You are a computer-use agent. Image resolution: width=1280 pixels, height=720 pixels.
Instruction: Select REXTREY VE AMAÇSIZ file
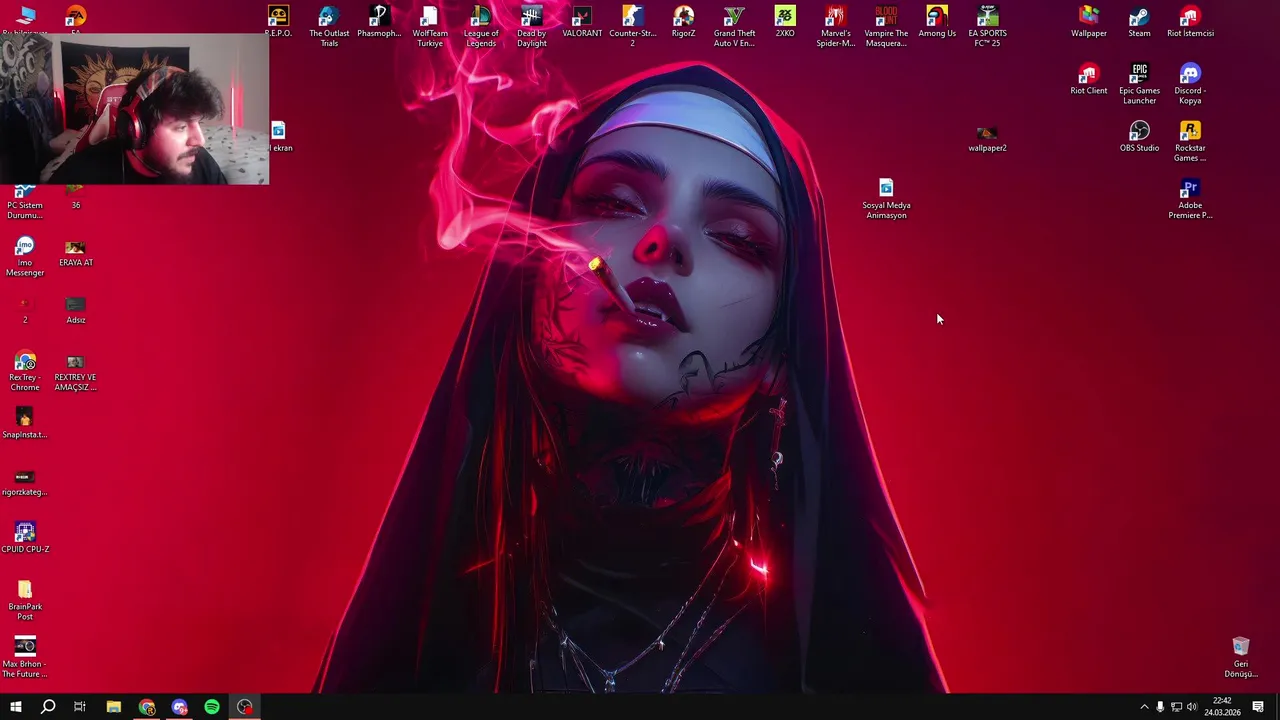[x=76, y=371]
